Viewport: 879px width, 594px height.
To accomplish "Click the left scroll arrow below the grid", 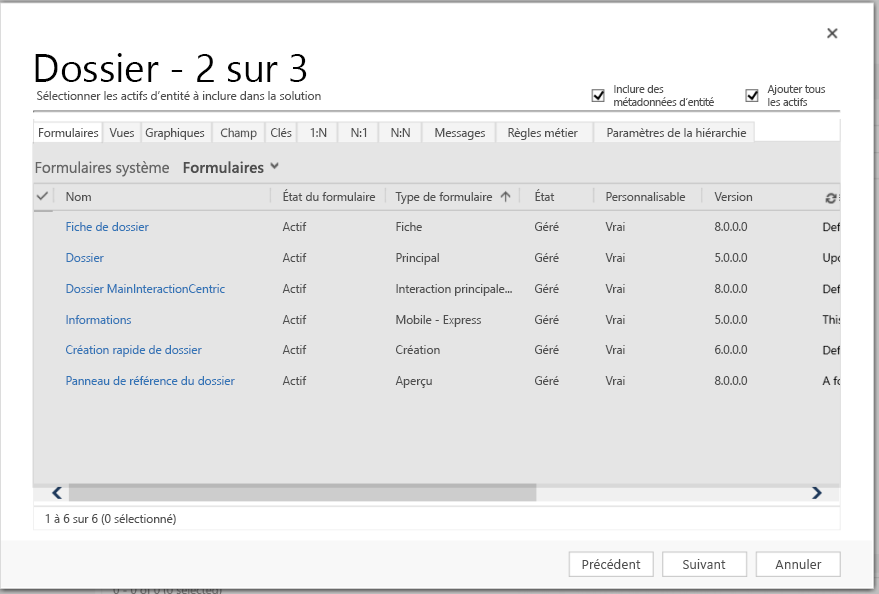I will pyautogui.click(x=56, y=492).
